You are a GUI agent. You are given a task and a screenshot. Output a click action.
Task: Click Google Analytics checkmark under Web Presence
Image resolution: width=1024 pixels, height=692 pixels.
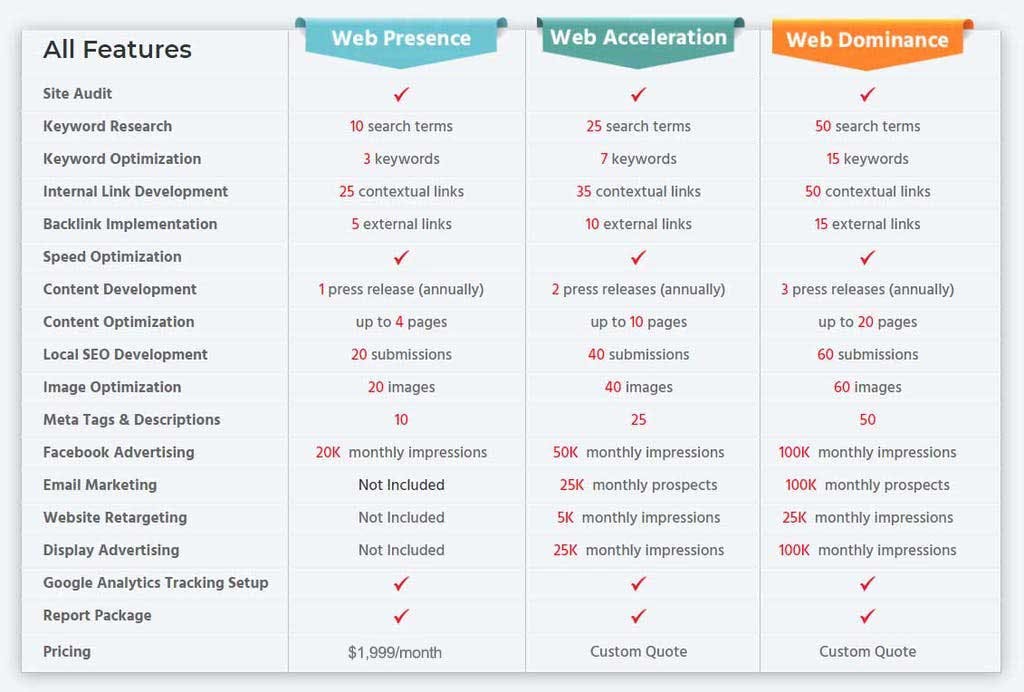point(401,583)
